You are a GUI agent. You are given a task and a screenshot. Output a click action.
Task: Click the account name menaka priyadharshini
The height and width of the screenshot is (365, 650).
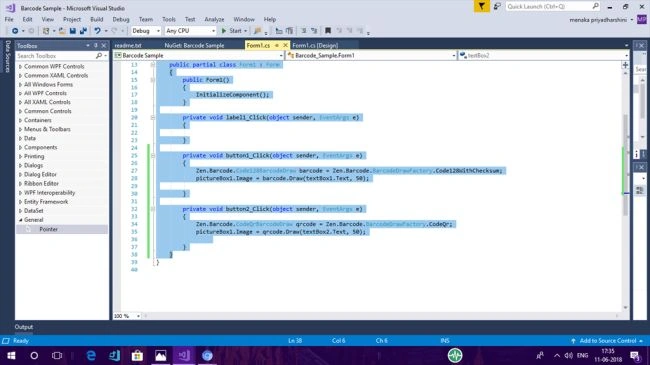(598, 19)
